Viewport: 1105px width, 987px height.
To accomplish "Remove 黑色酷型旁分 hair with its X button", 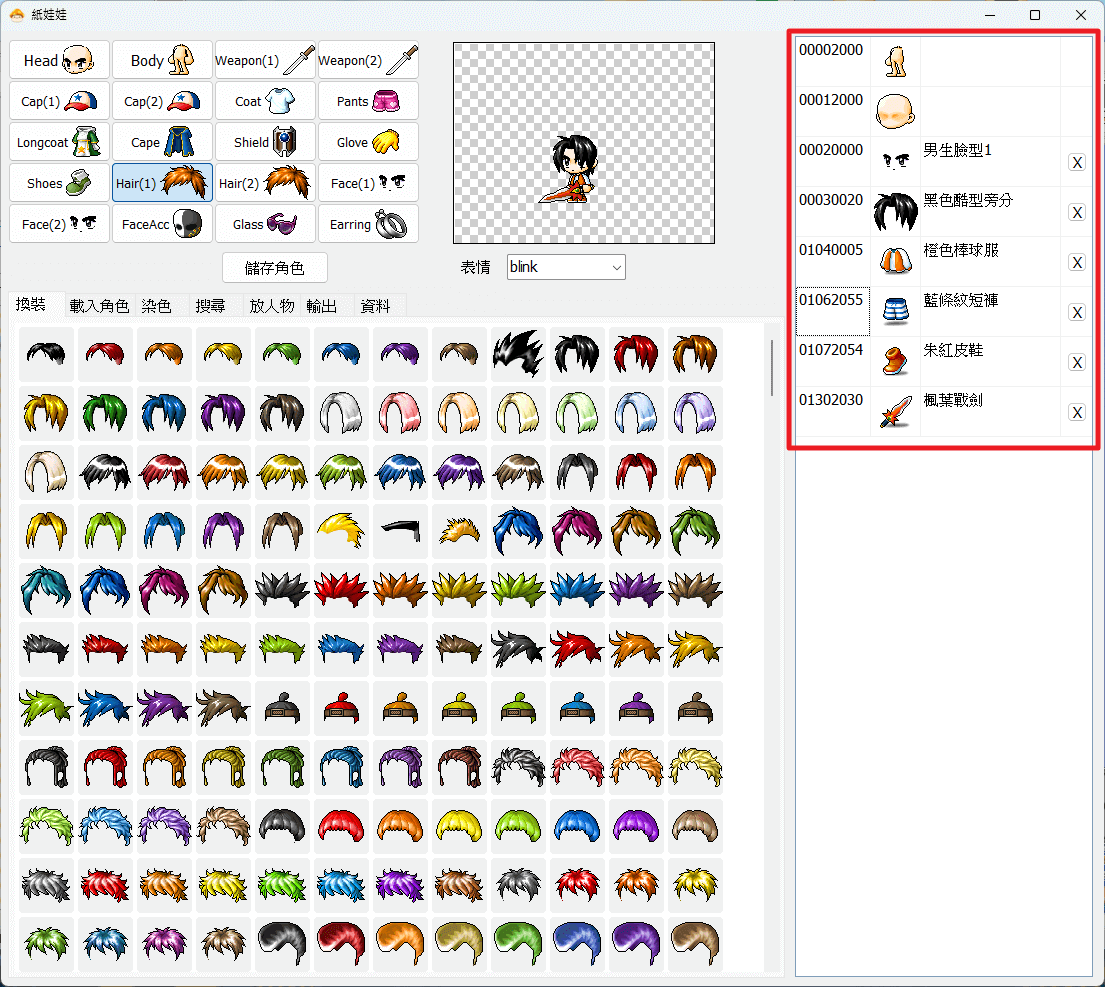I will [x=1077, y=213].
